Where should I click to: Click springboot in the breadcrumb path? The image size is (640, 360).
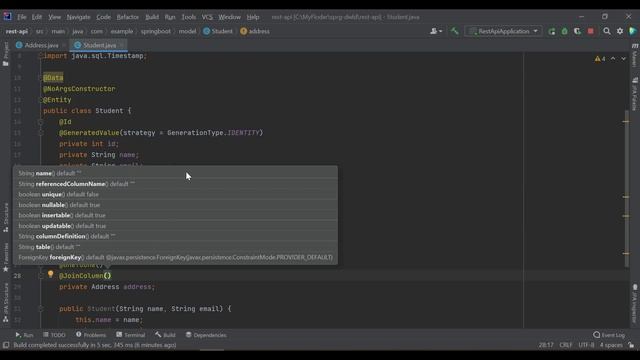point(156,31)
